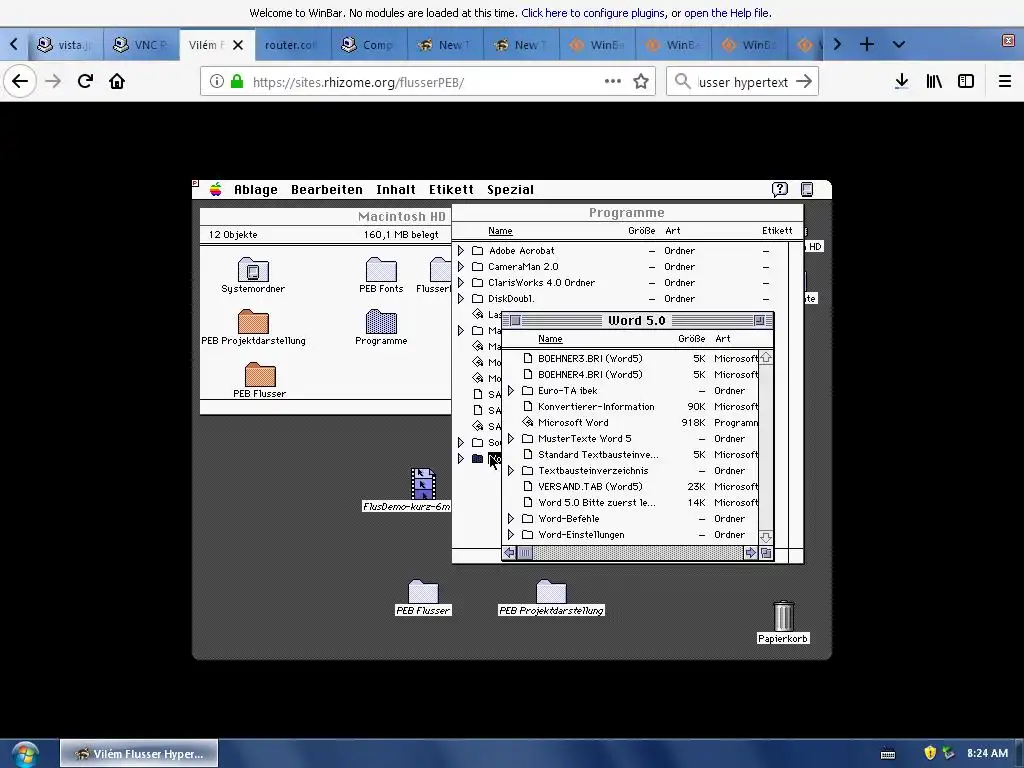Click the Windows Start orb
The image size is (1024, 768).
tap(25, 754)
